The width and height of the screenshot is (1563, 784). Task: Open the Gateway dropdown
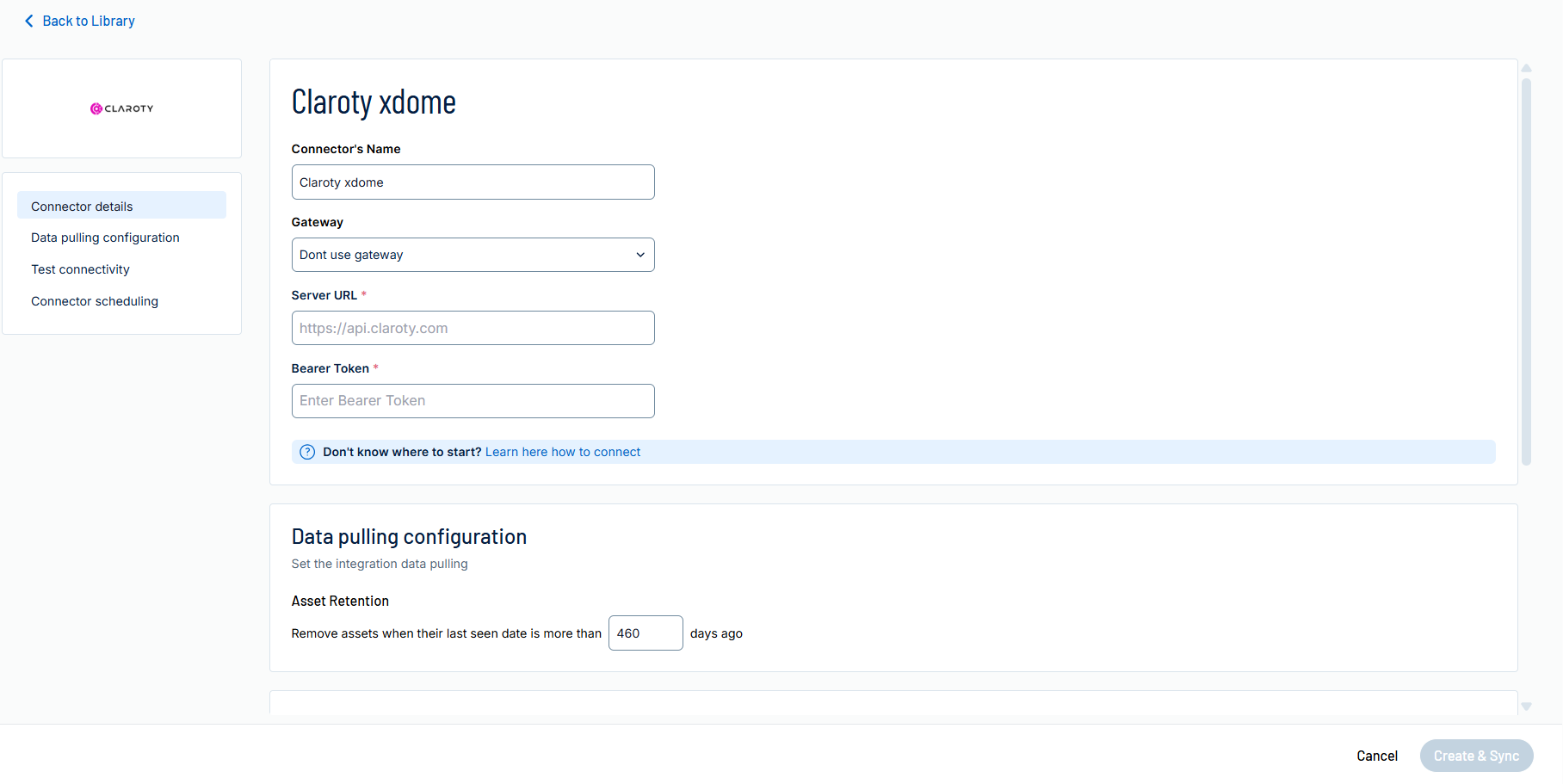click(x=472, y=255)
